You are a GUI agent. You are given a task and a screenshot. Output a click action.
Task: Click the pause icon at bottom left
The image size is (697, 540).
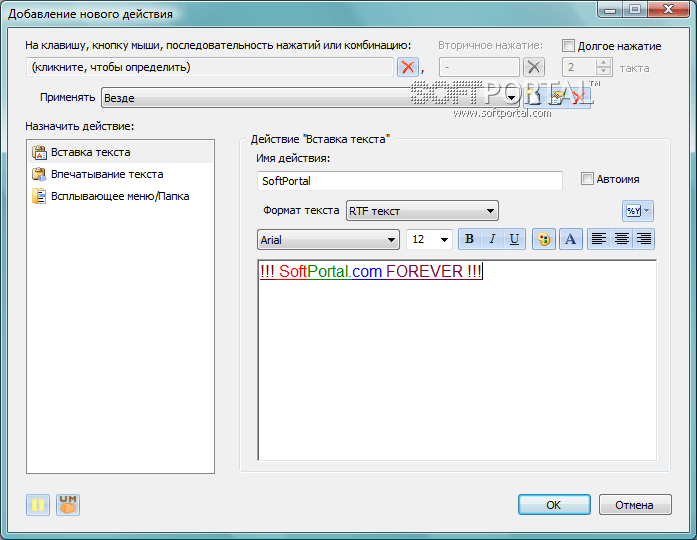[x=38, y=505]
